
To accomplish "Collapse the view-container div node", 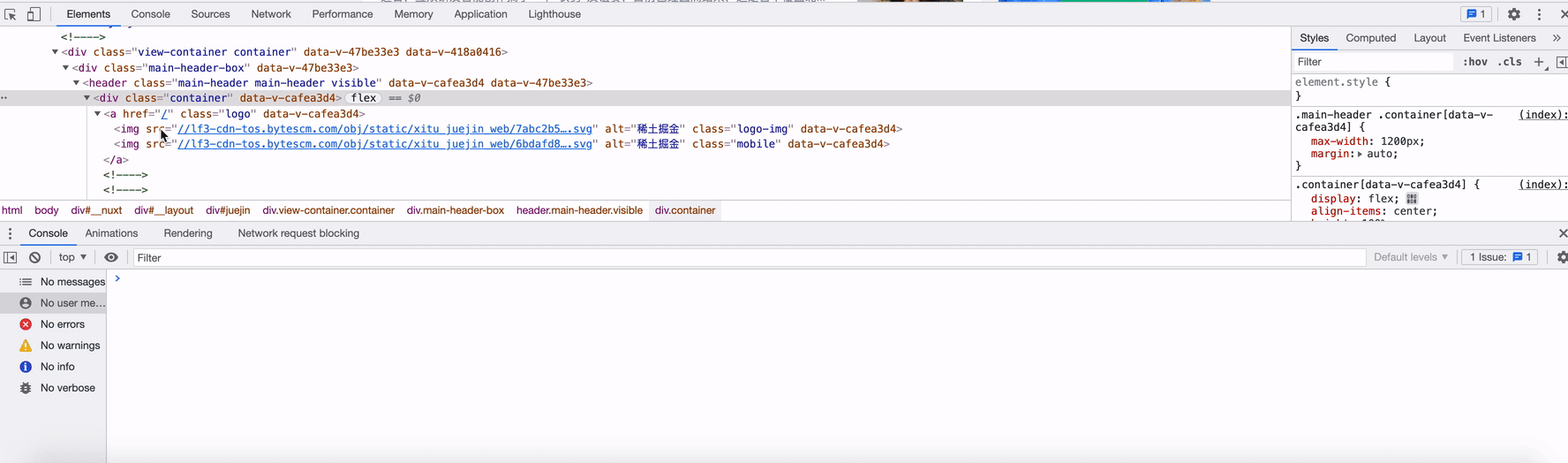I will (x=55, y=52).
